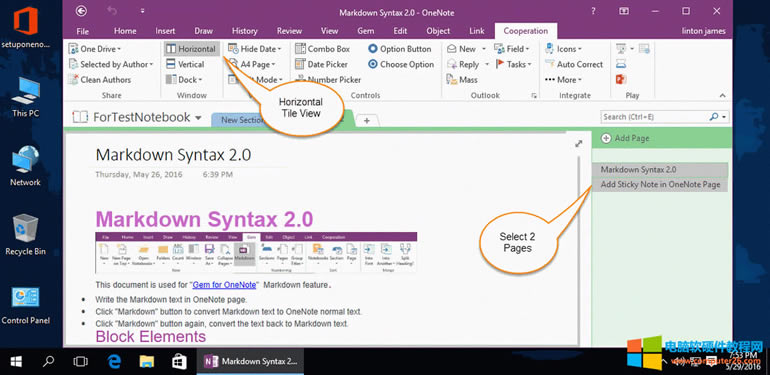
Task: Click the back arrow in the title bar
Action: (82, 11)
